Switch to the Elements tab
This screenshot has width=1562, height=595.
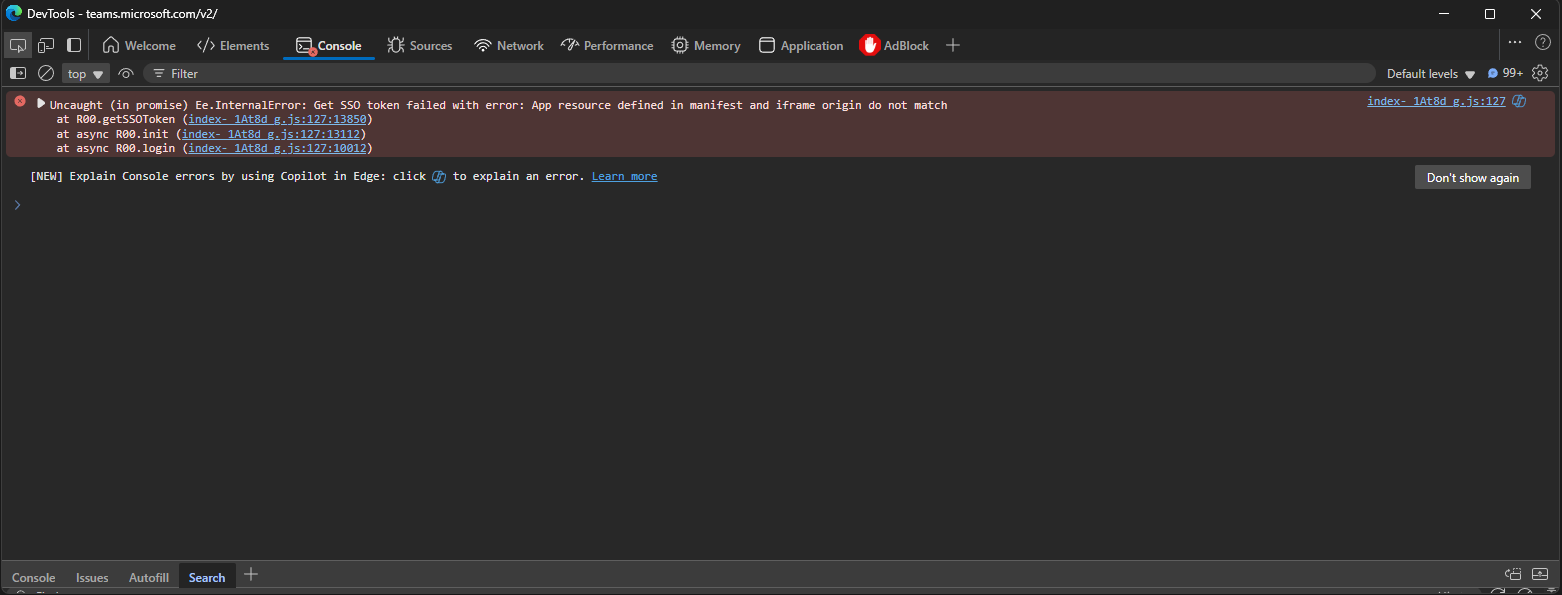(x=233, y=45)
